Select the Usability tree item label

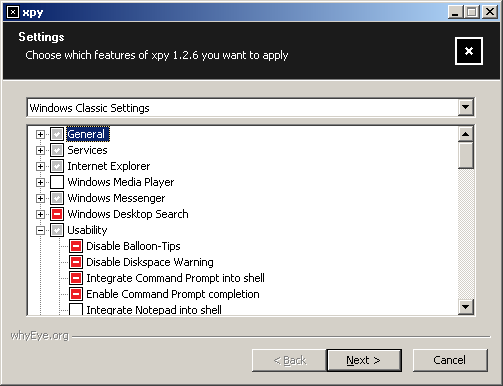point(87,230)
